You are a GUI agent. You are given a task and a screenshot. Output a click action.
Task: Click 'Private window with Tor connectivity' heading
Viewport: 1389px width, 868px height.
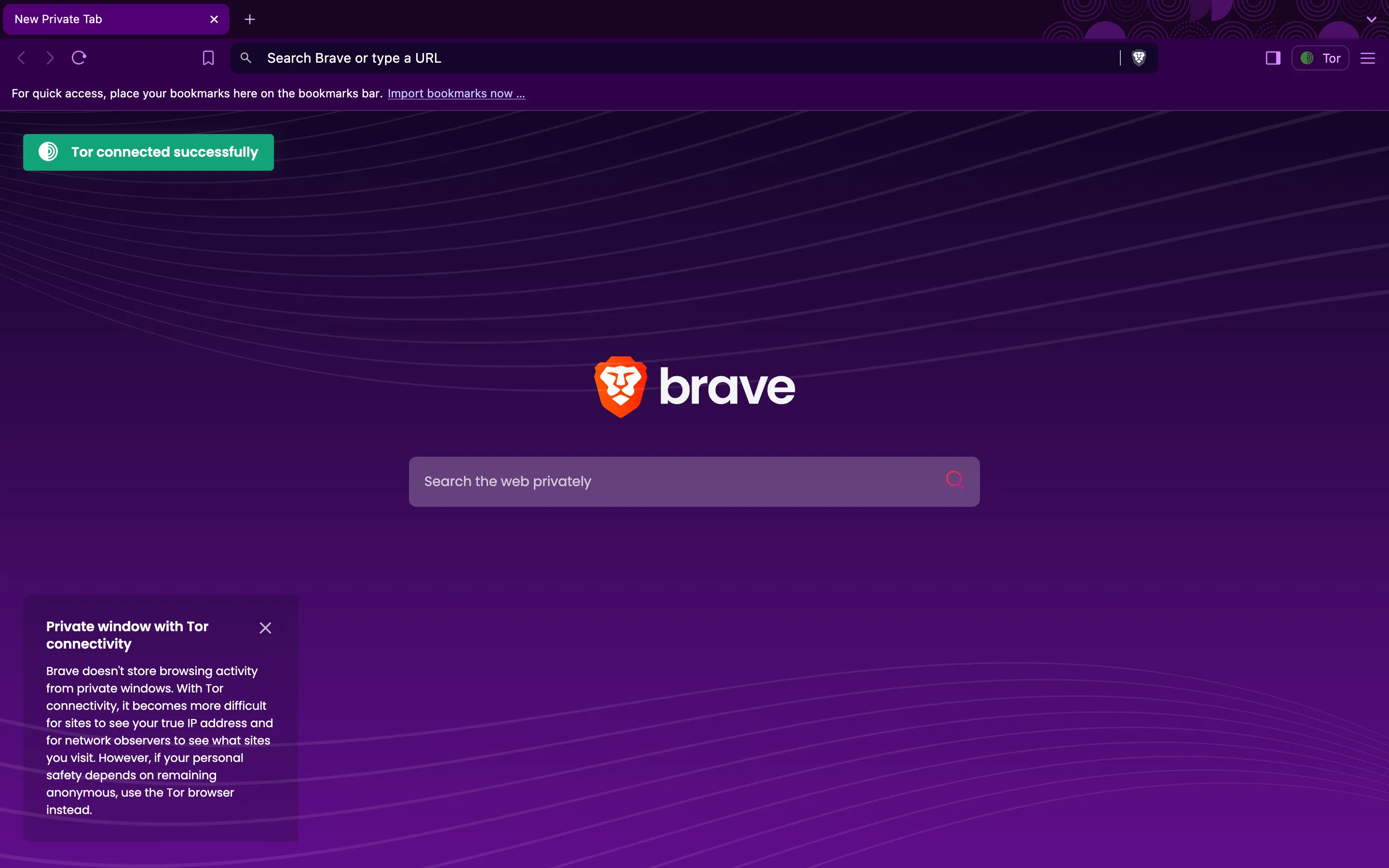[127, 635]
